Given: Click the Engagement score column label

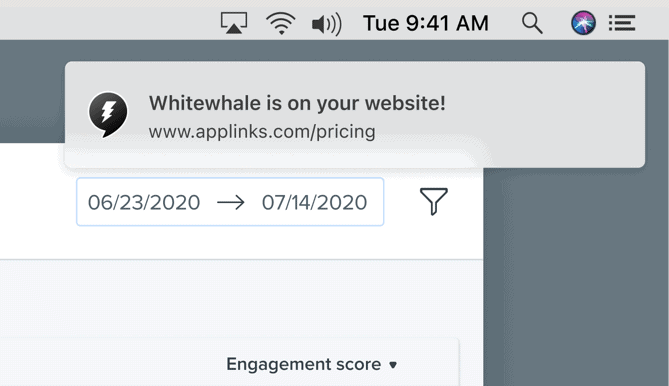Looking at the screenshot, I should [303, 364].
